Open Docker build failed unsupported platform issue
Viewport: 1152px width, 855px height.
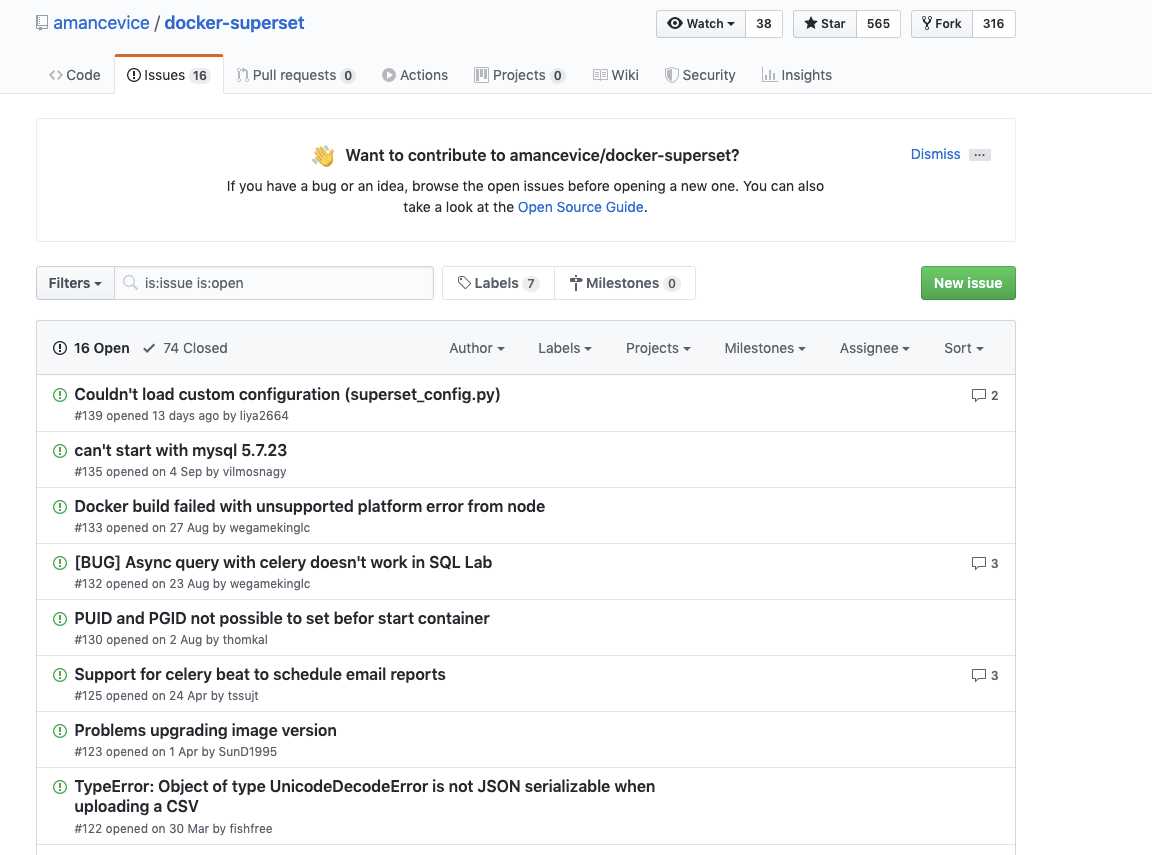309,506
